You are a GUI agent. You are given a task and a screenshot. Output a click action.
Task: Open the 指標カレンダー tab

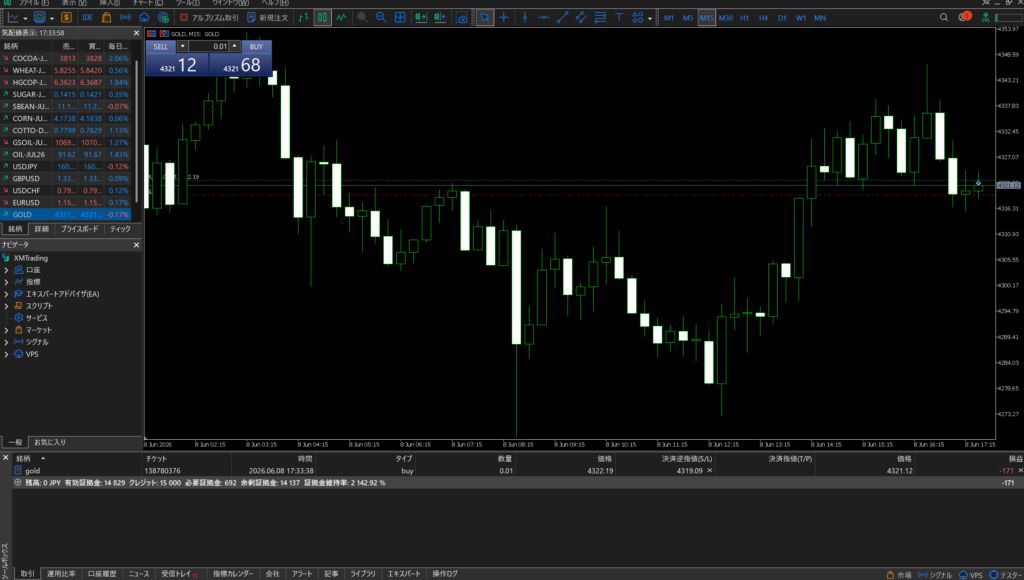pyautogui.click(x=233, y=573)
